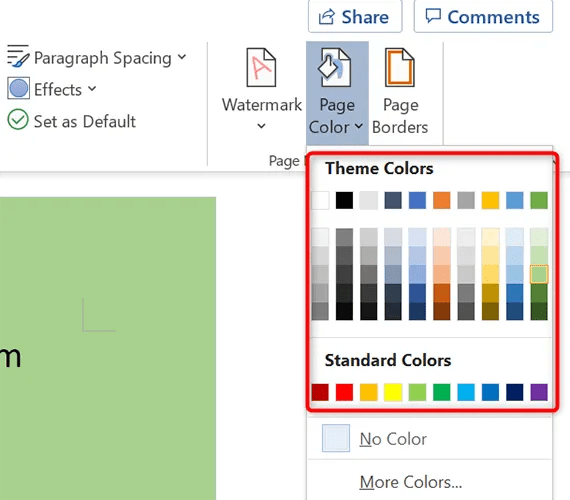Click the Paragraph Spacing icon
The image size is (570, 500).
(x=18, y=56)
